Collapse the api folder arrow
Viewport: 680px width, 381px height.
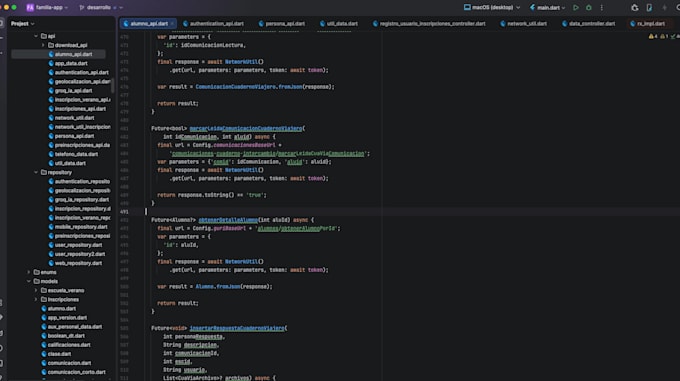[36, 36]
